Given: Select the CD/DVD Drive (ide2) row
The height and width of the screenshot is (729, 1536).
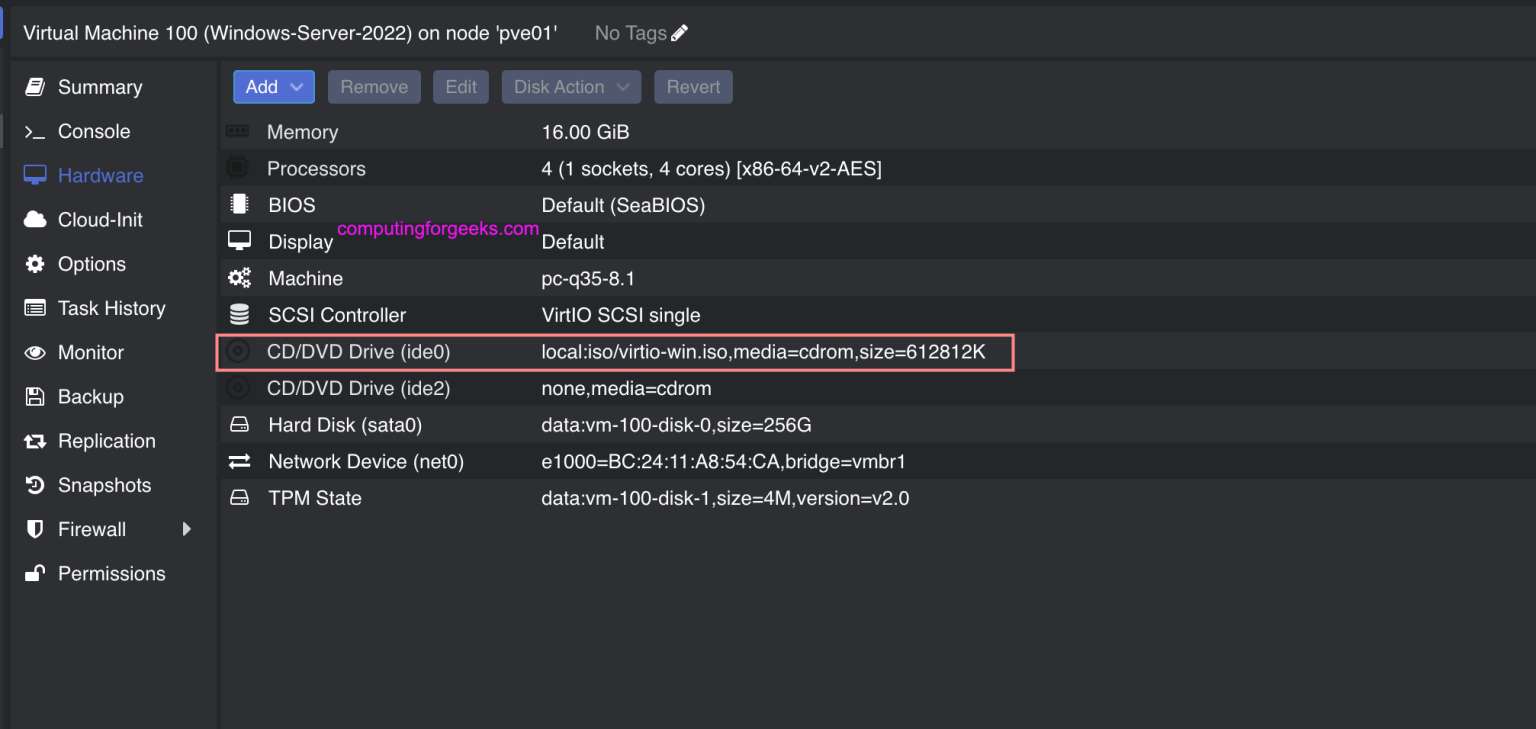Looking at the screenshot, I should pyautogui.click(x=615, y=388).
